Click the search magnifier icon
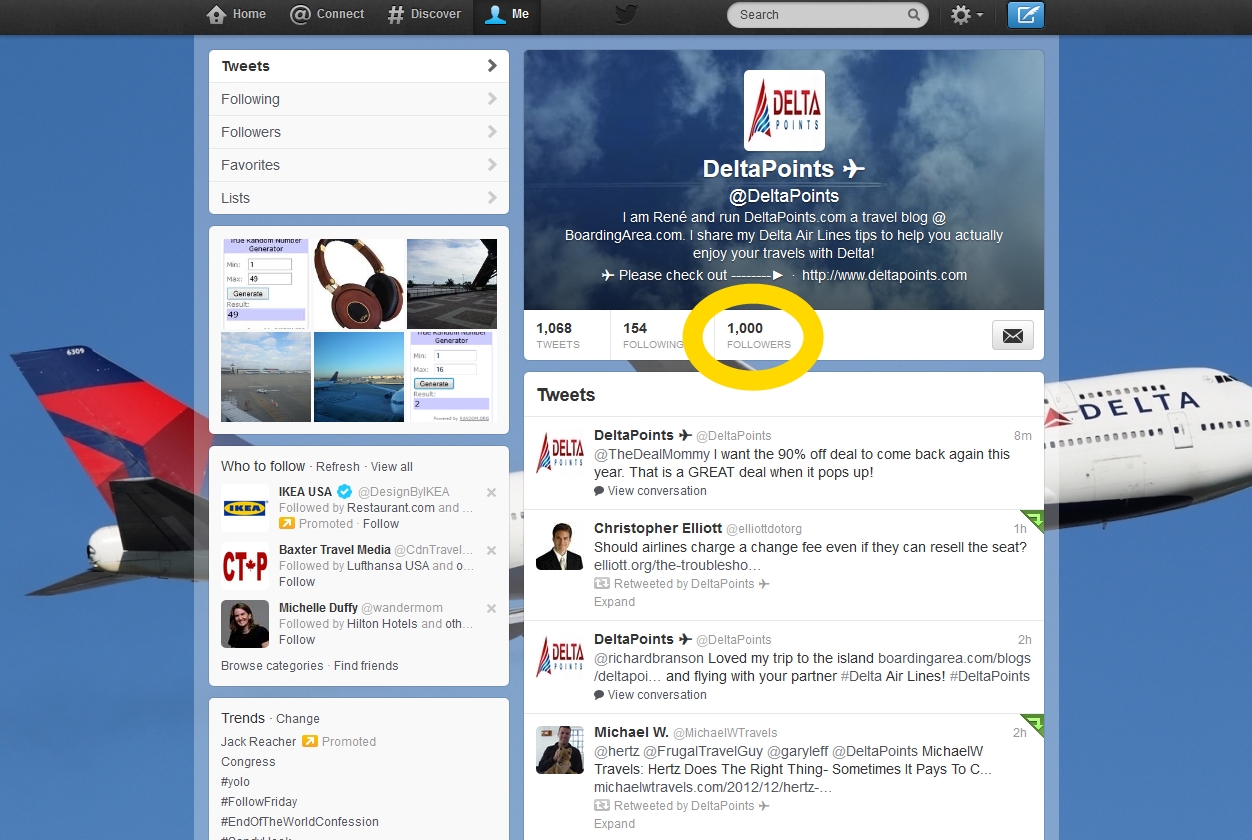The width and height of the screenshot is (1252, 840). [914, 15]
